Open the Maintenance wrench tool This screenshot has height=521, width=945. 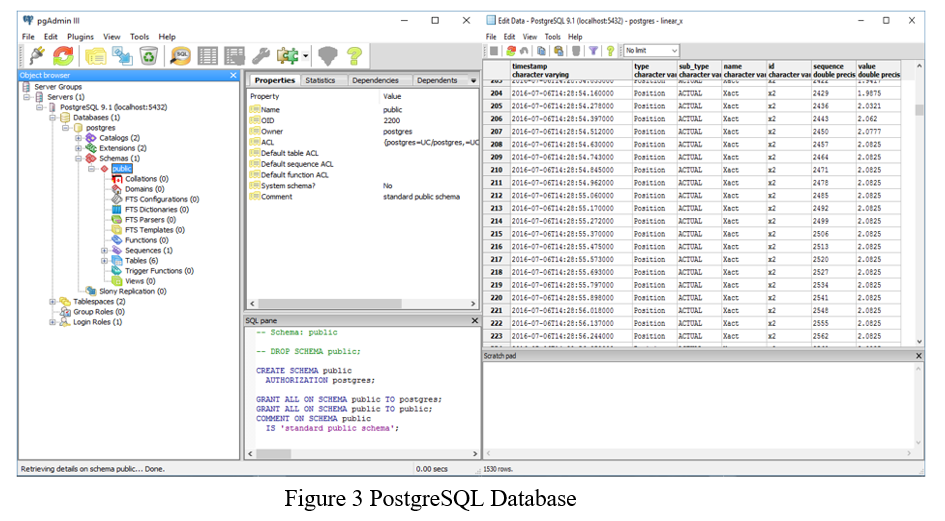(x=261, y=56)
